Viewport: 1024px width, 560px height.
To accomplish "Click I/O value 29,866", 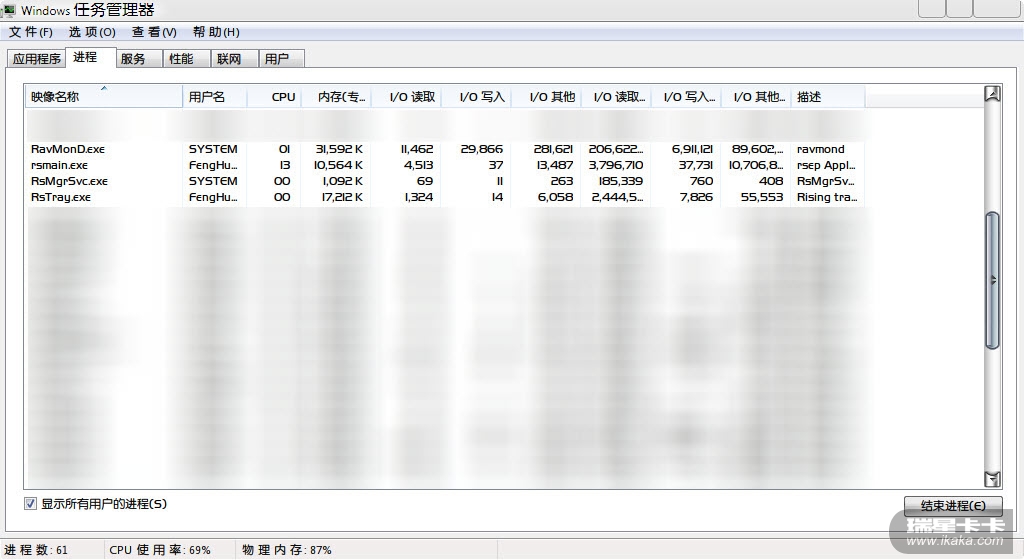I will (x=481, y=149).
